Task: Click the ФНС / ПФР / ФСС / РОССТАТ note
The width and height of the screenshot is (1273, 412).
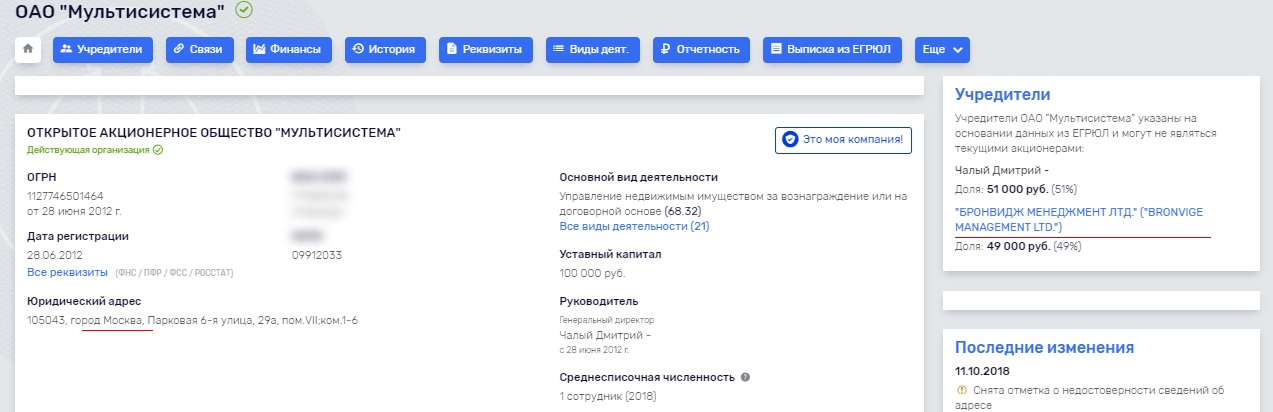Action: (173, 273)
